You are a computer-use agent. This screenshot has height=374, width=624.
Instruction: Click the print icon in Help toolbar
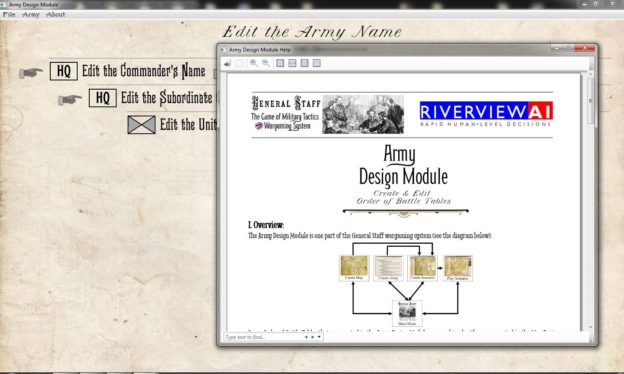click(227, 63)
